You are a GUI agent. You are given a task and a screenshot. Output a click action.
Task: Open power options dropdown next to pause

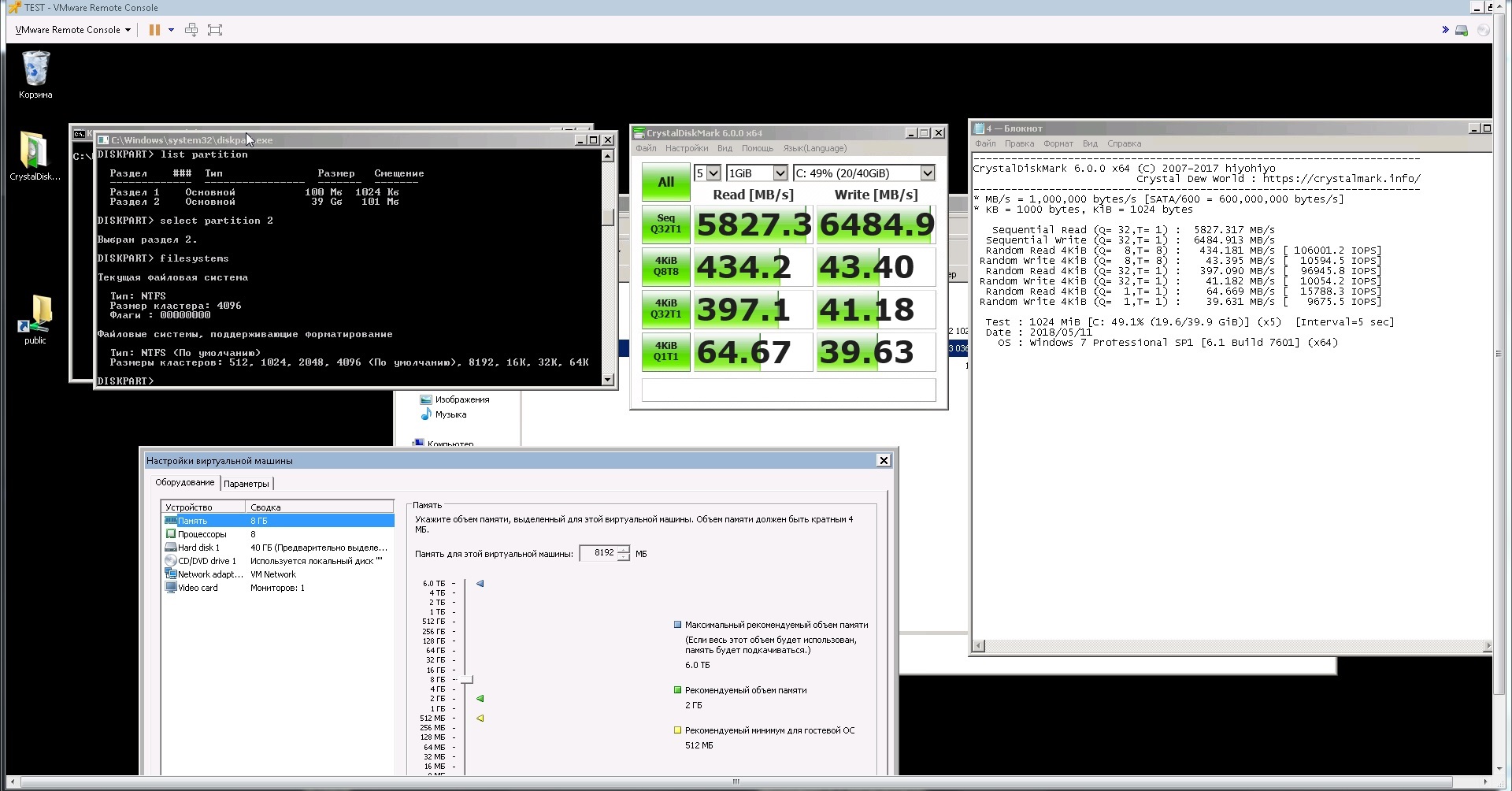coord(171,30)
